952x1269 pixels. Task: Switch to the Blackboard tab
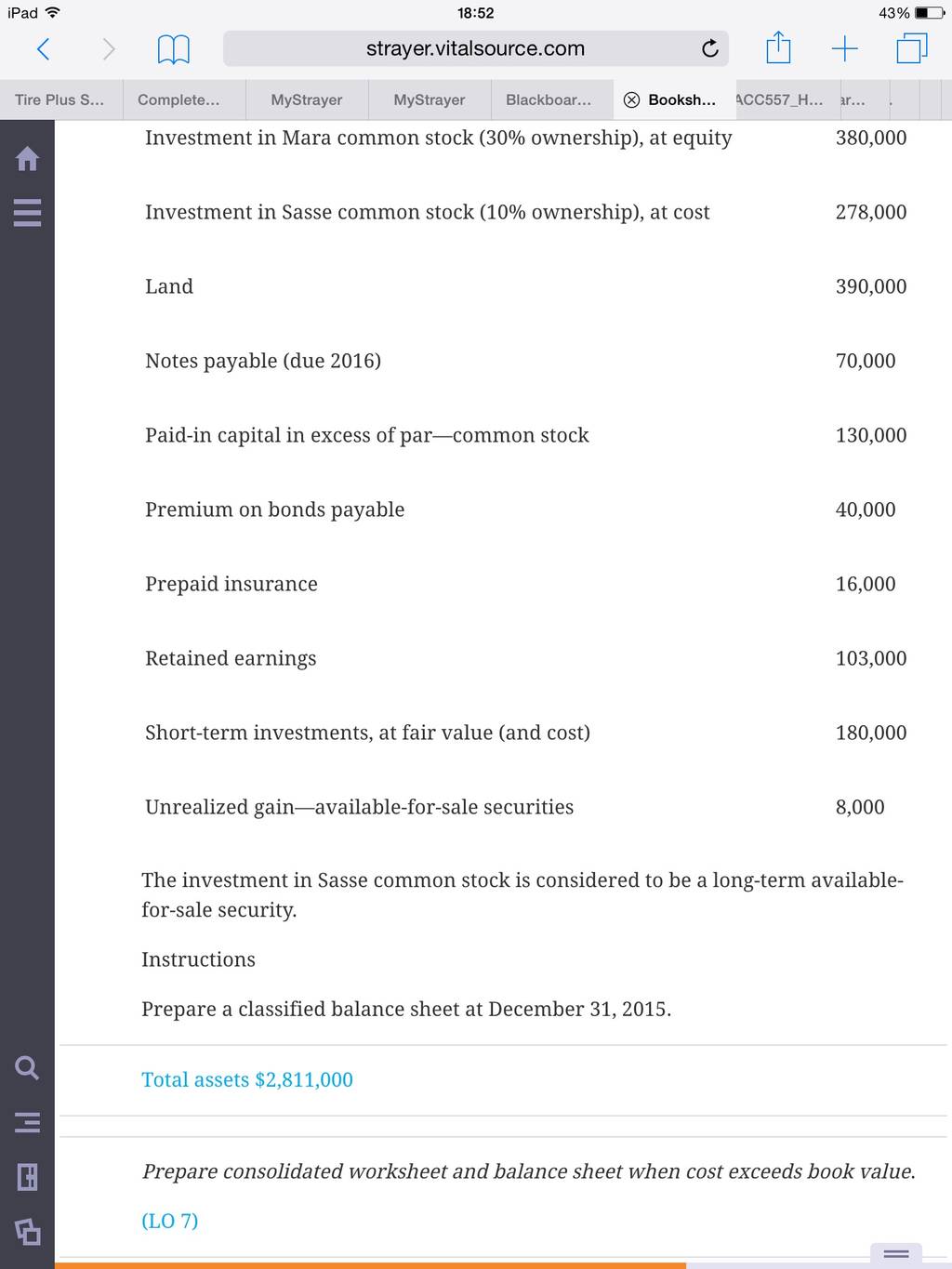[x=549, y=100]
